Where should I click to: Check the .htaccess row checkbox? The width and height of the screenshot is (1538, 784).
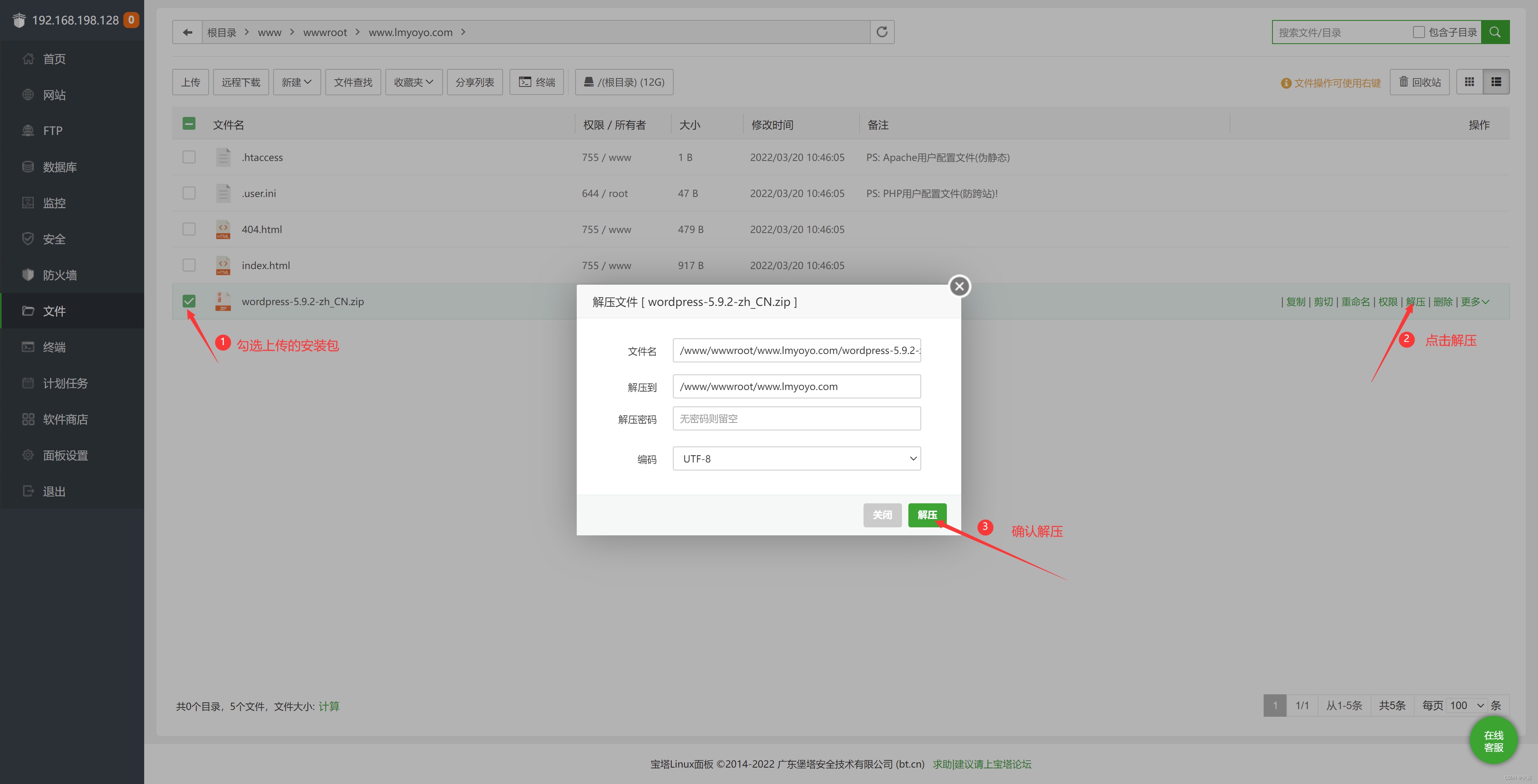(x=189, y=157)
